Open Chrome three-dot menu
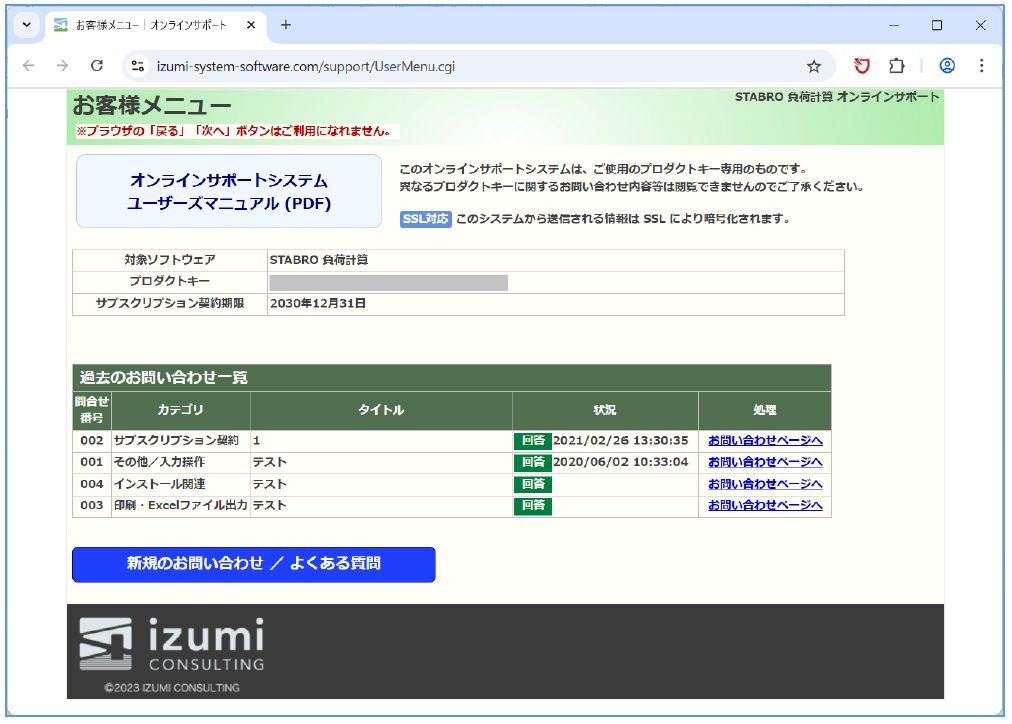The width and height of the screenshot is (1012, 724). (x=981, y=66)
